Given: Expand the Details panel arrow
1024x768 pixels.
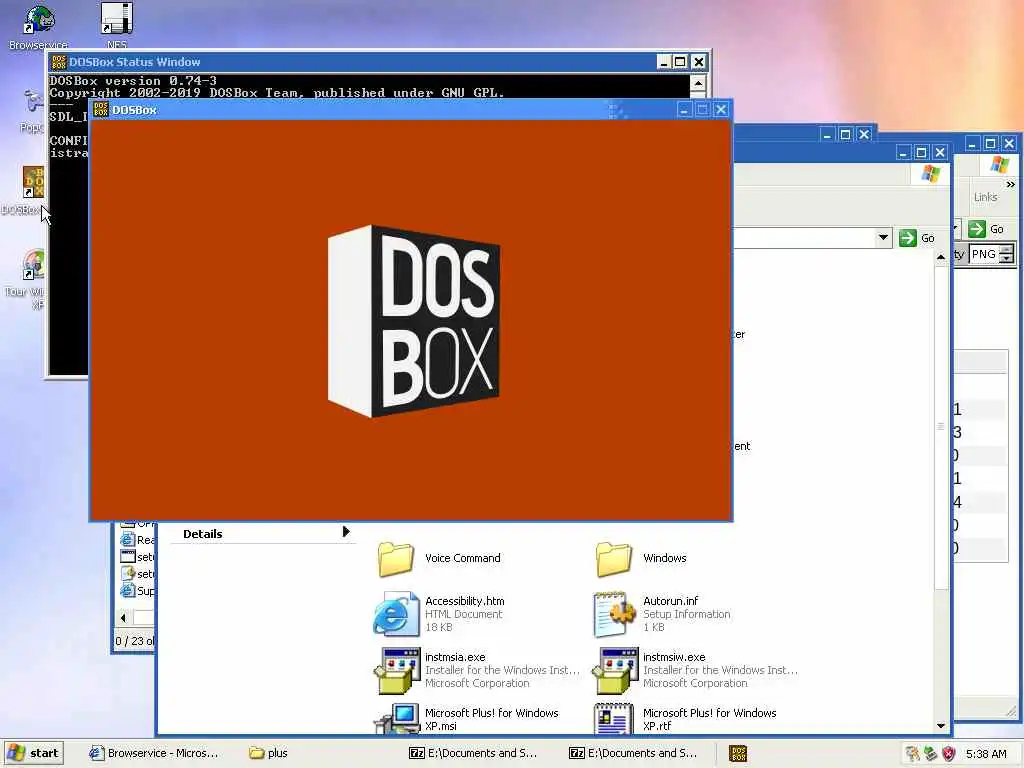Looking at the screenshot, I should tap(346, 532).
